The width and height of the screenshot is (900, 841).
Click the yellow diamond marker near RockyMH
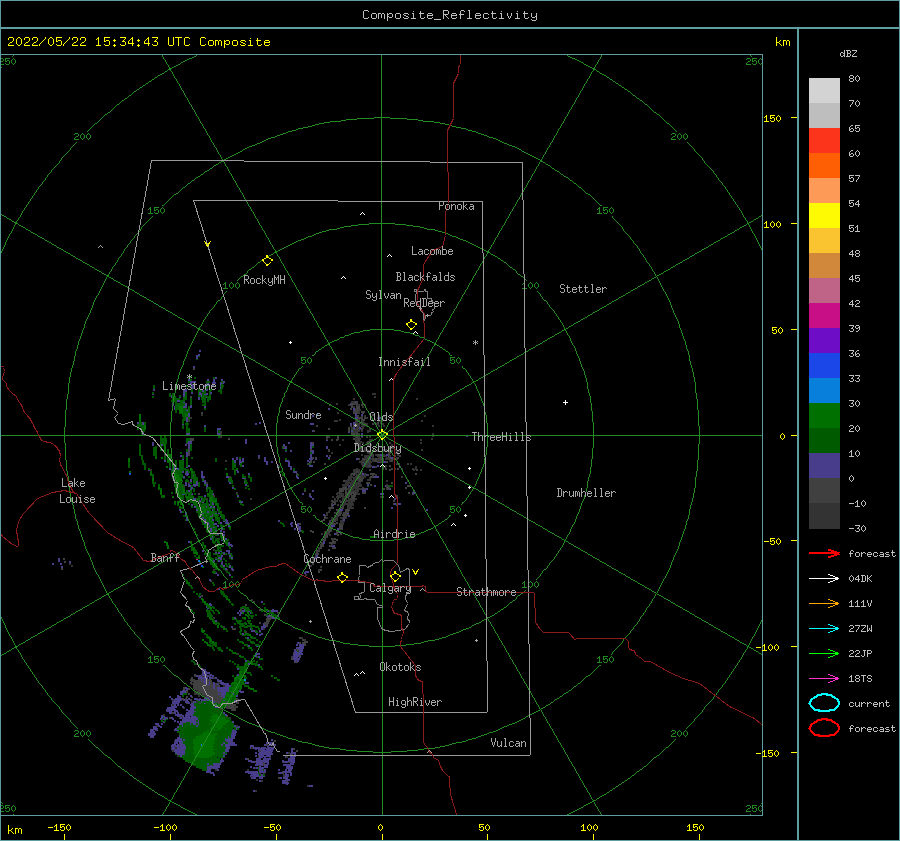pos(267,261)
